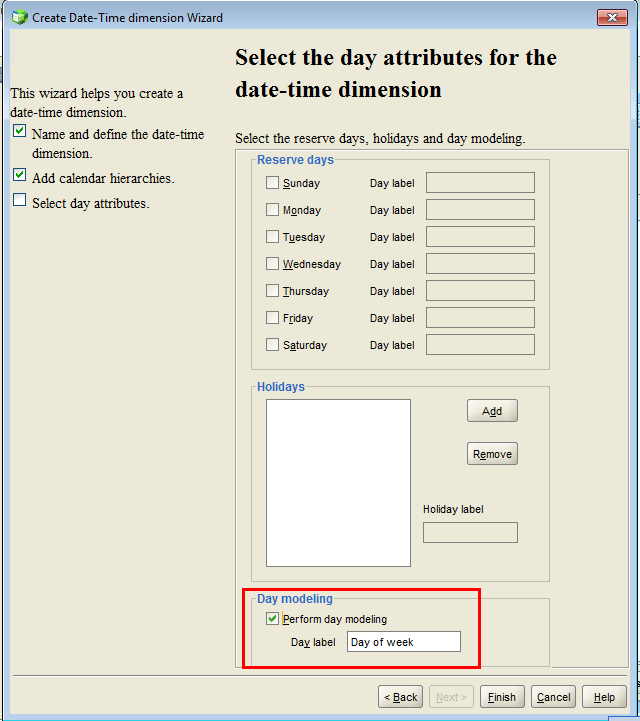Focus the Friday Day label field
The height and width of the screenshot is (721, 640).
click(x=480, y=318)
